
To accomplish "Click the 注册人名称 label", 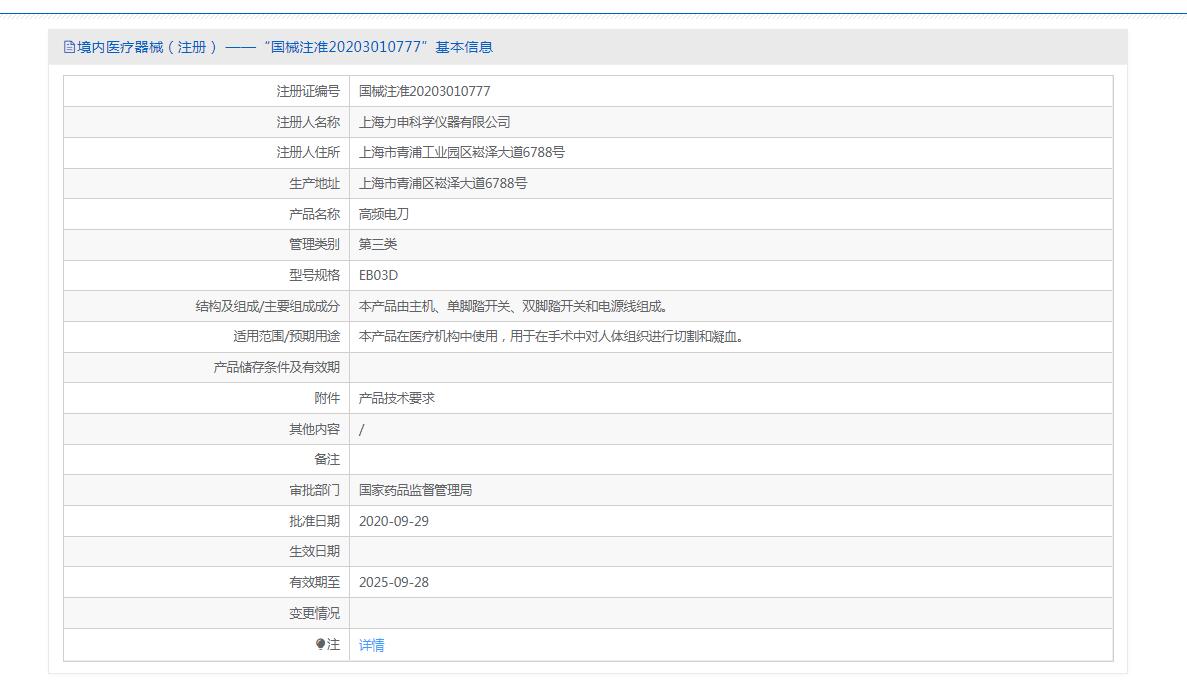I will click(308, 122).
